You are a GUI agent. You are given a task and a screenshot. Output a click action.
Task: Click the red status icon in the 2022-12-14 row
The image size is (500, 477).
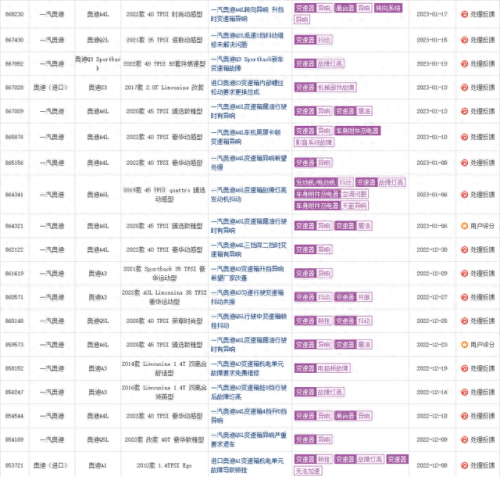pos(464,392)
